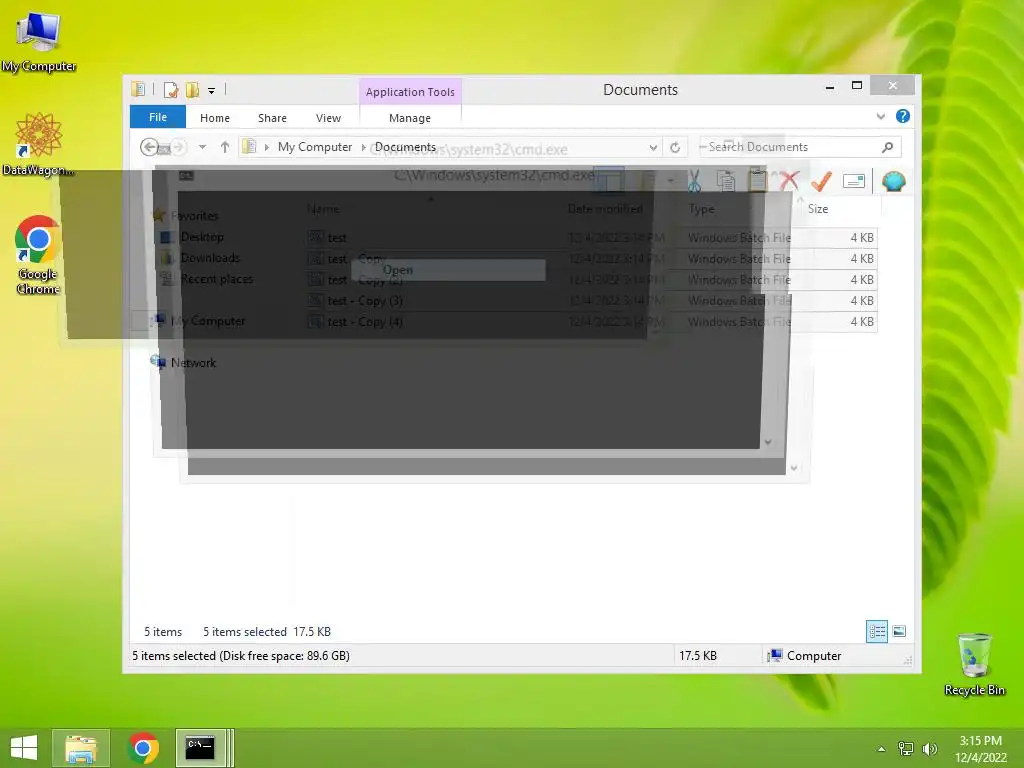Click the Documents breadcrumb in address bar
The image size is (1024, 768).
coord(405,147)
